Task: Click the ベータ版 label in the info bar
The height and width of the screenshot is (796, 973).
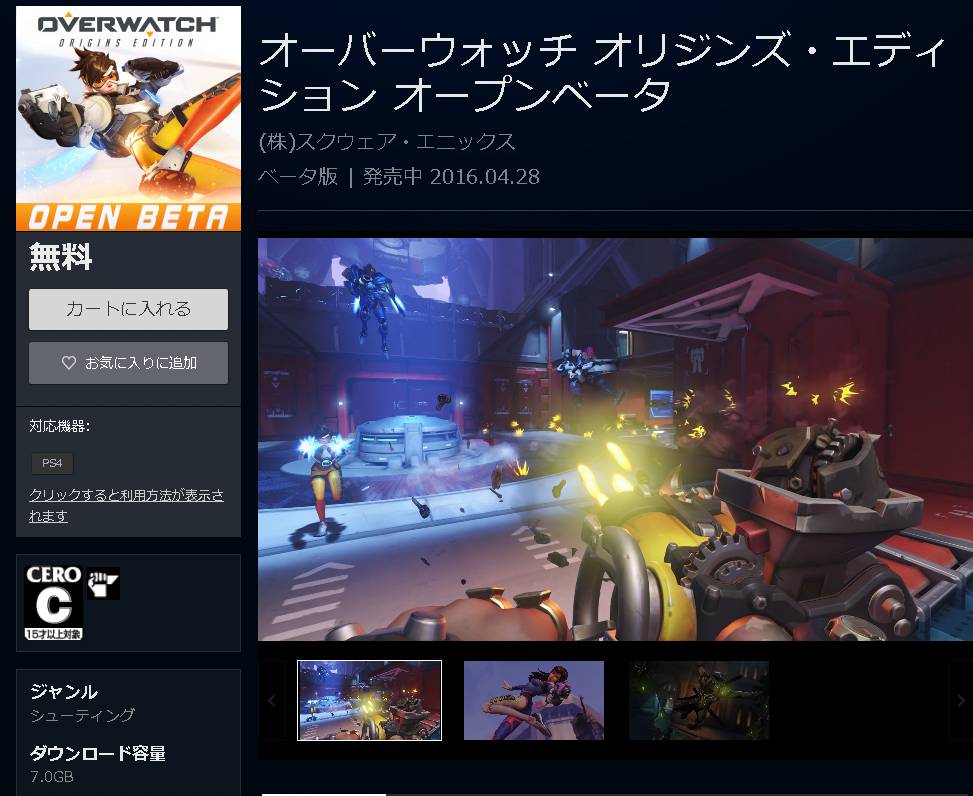Action: [296, 177]
